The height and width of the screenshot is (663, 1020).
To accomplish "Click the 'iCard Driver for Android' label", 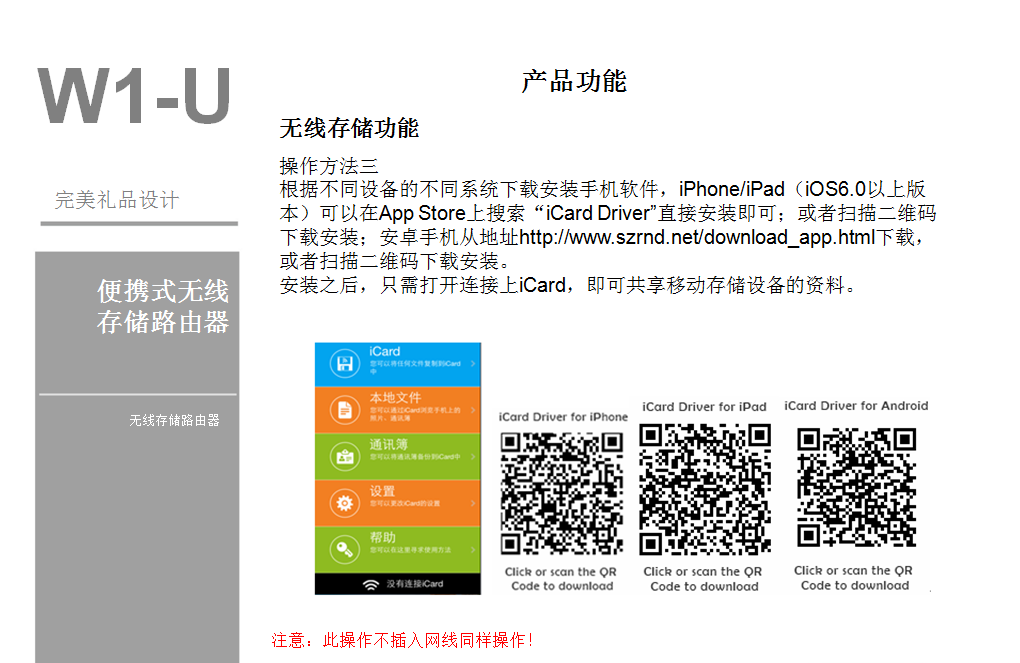I will 856,406.
